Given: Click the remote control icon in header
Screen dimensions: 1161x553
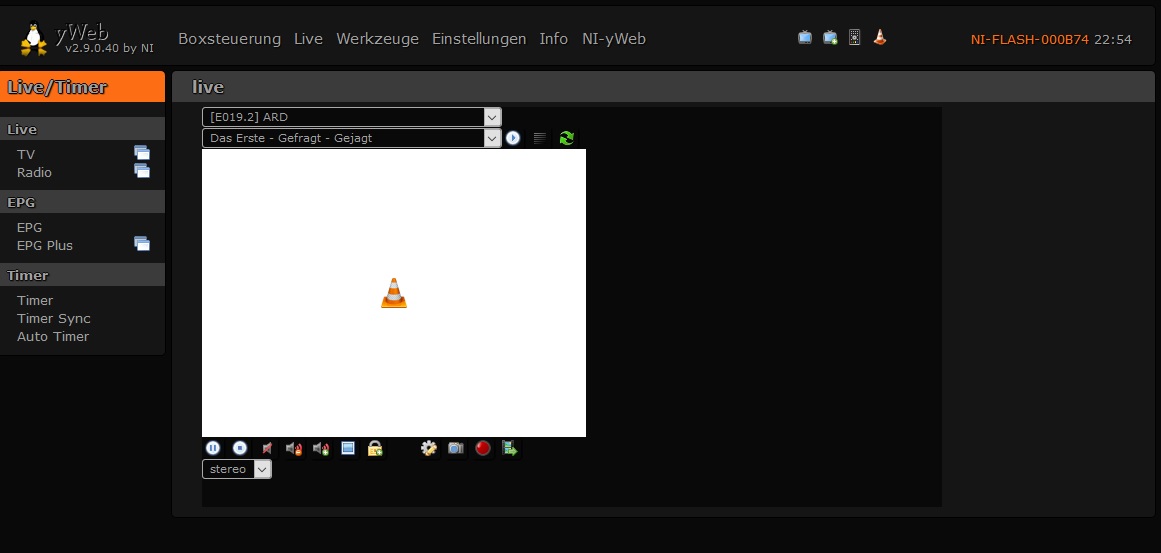Looking at the screenshot, I should coord(854,37).
